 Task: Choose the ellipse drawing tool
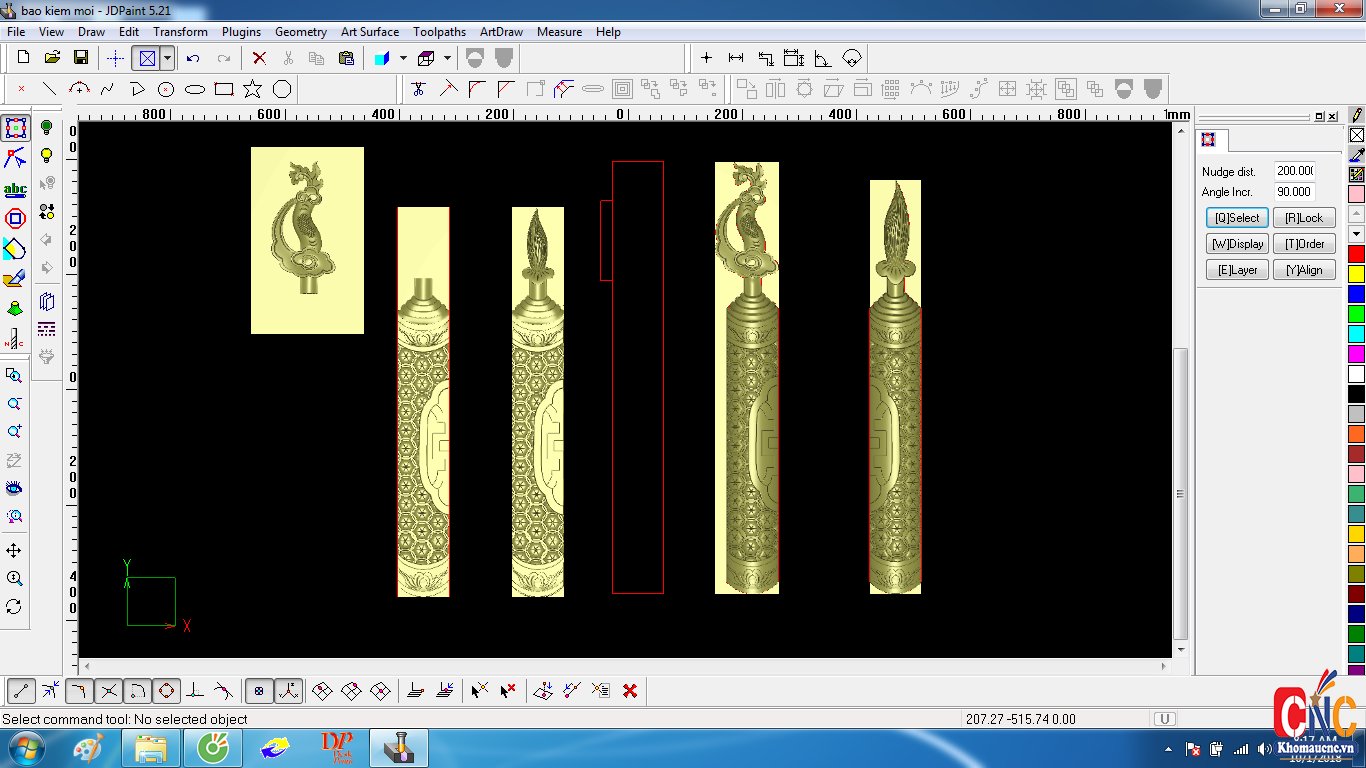tap(195, 89)
